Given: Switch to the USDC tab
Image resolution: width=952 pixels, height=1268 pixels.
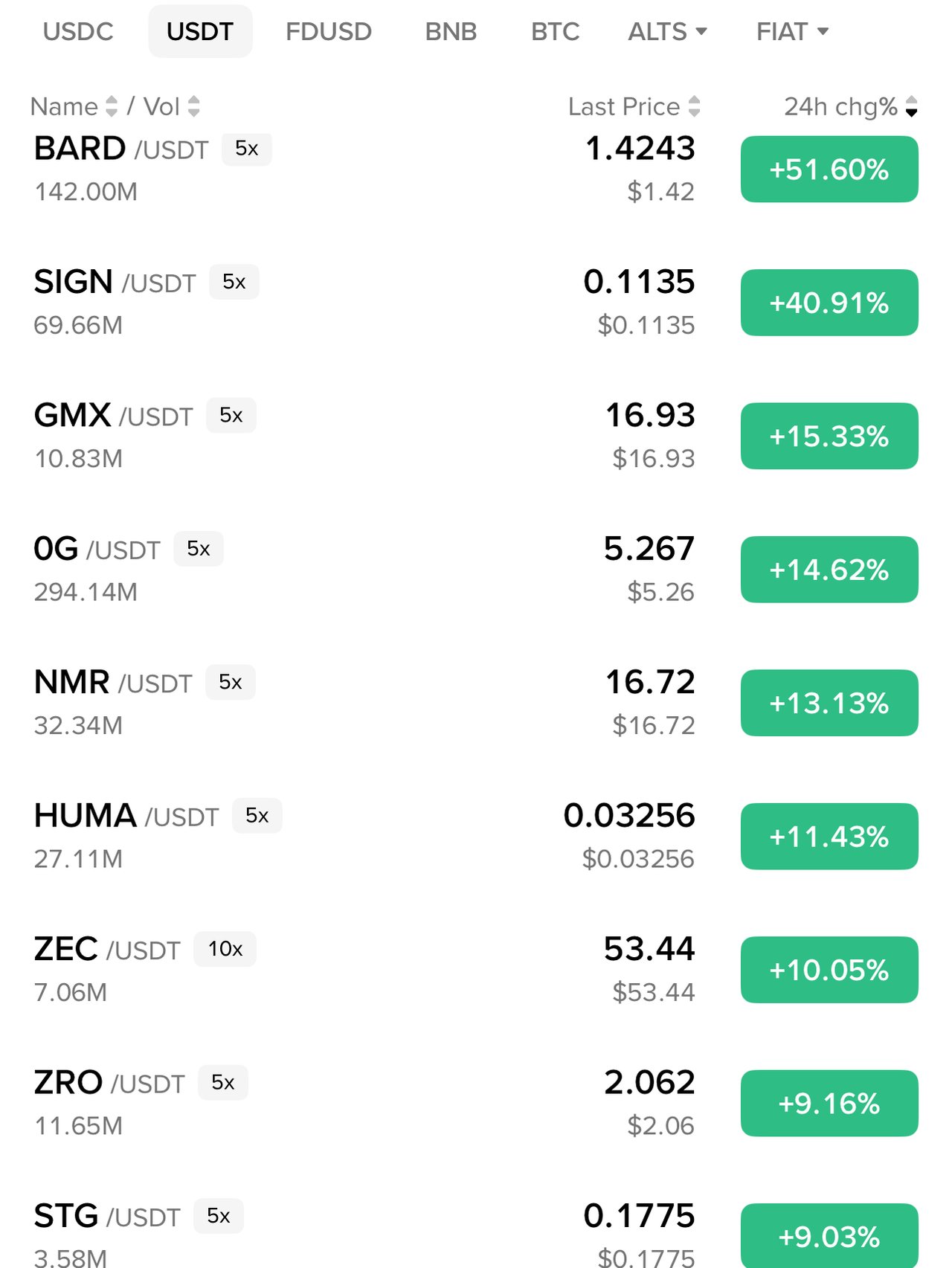Looking at the screenshot, I should point(78,32).
